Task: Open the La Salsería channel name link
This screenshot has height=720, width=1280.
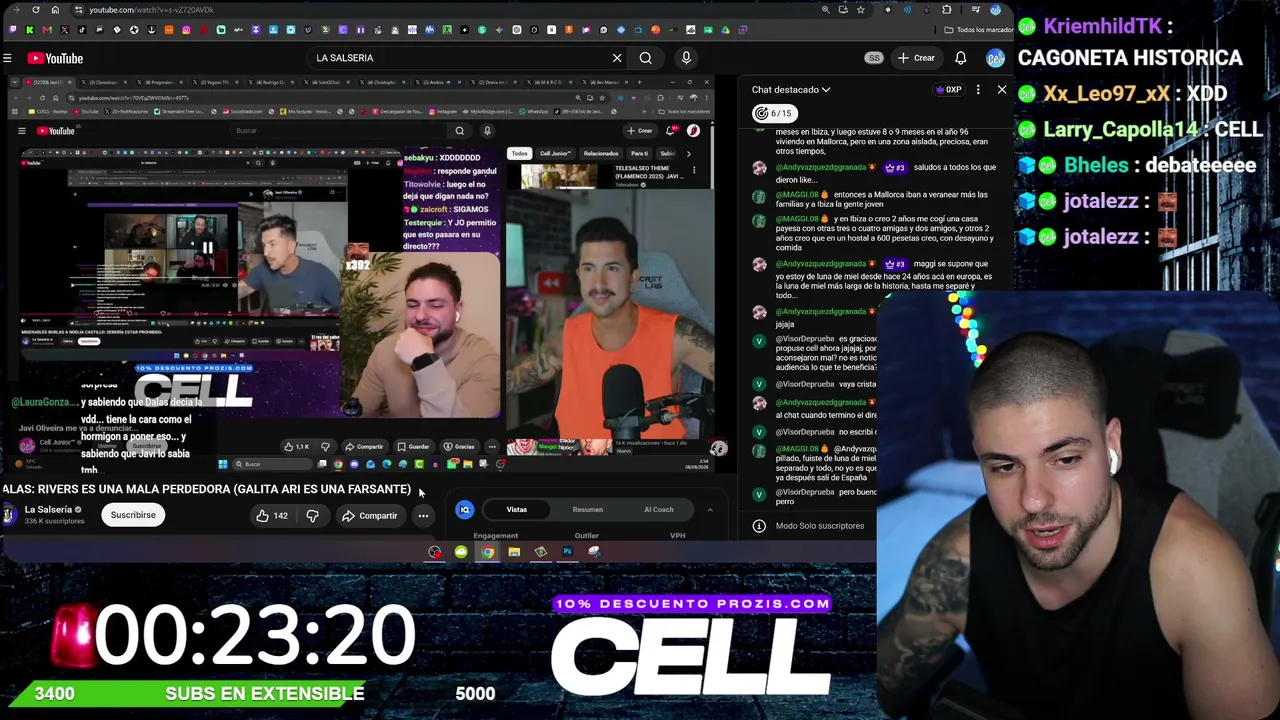Action: click(x=48, y=510)
